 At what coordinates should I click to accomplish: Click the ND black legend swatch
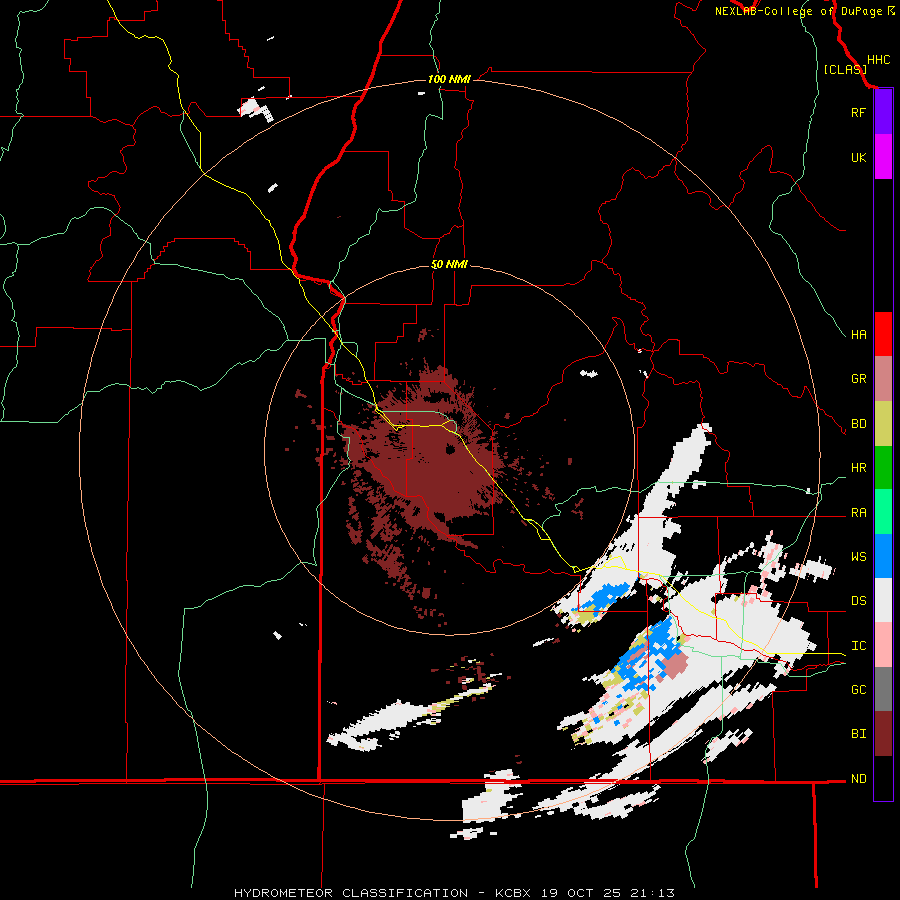click(883, 778)
